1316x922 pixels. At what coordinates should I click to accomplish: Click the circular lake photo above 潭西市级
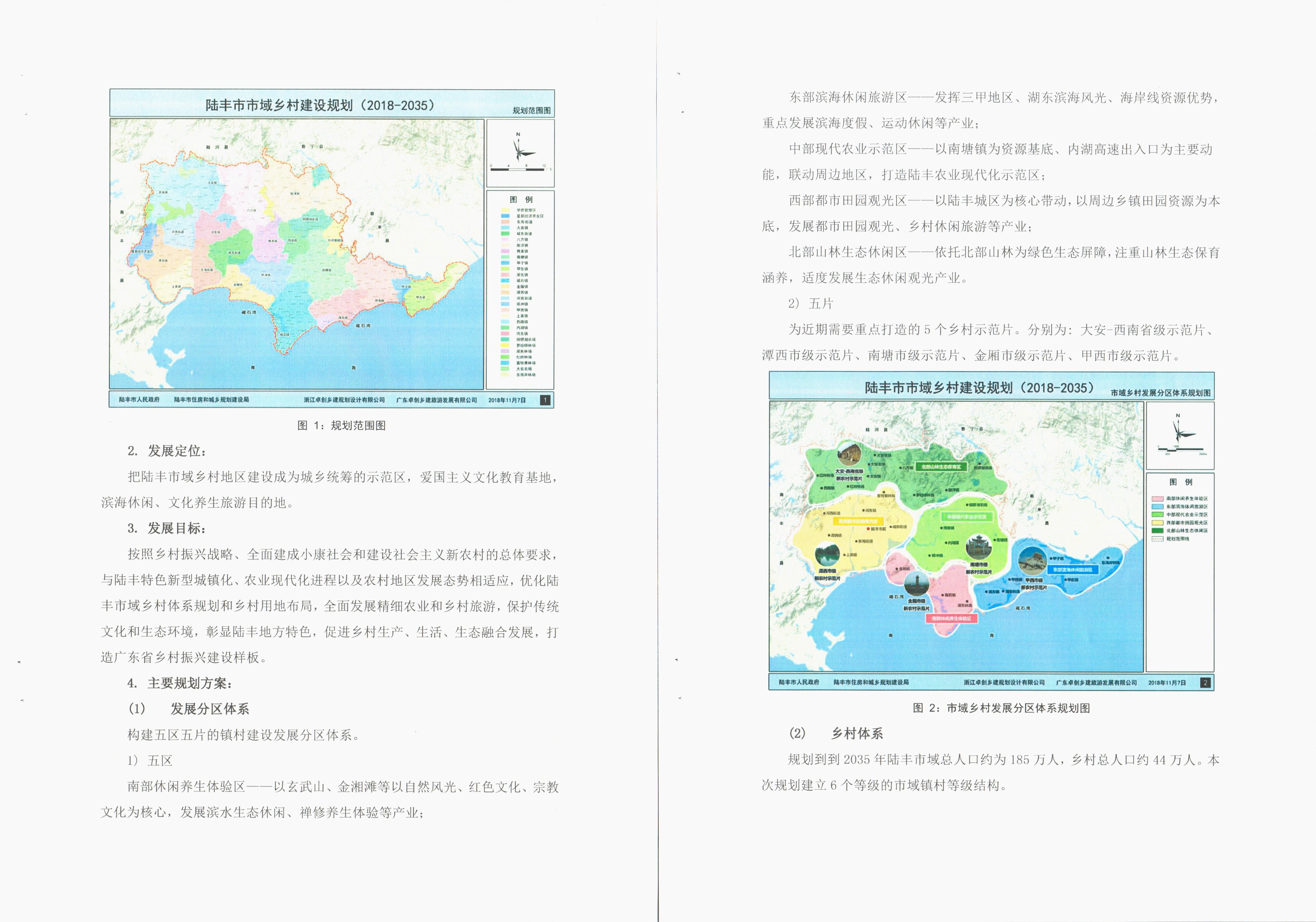coord(828,554)
